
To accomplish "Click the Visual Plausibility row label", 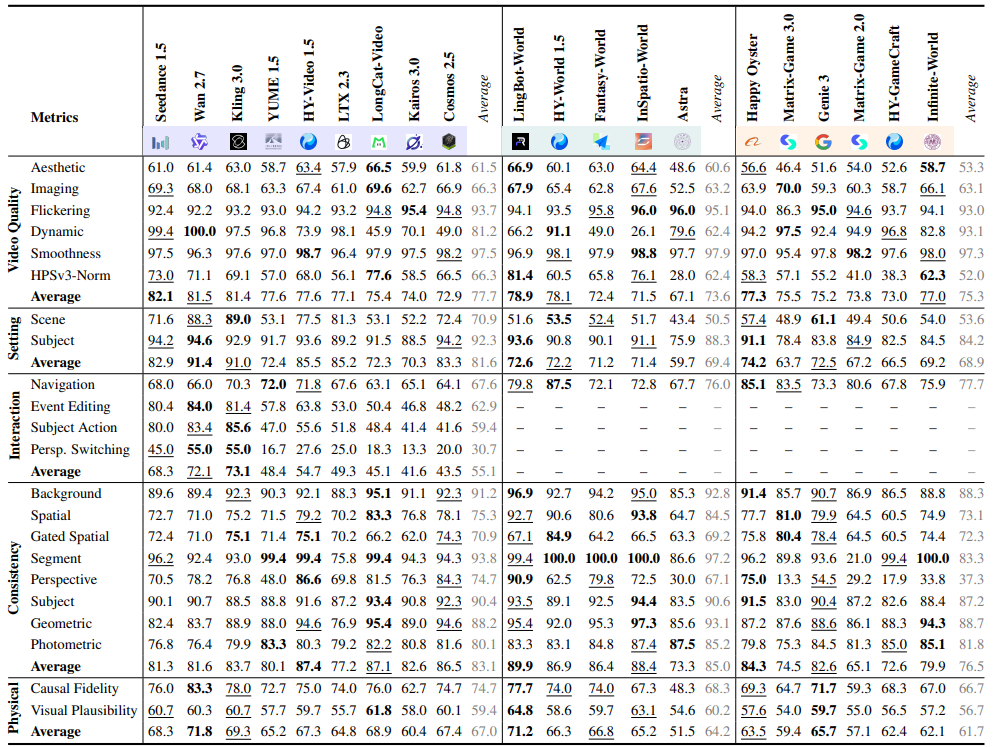I will click(84, 710).
